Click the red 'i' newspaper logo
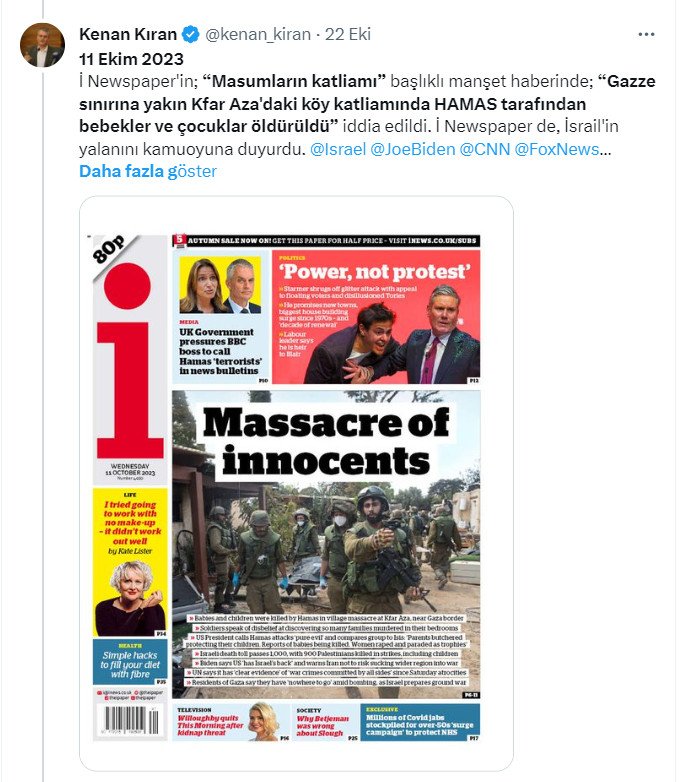This screenshot has height=782, width=700. click(x=130, y=360)
